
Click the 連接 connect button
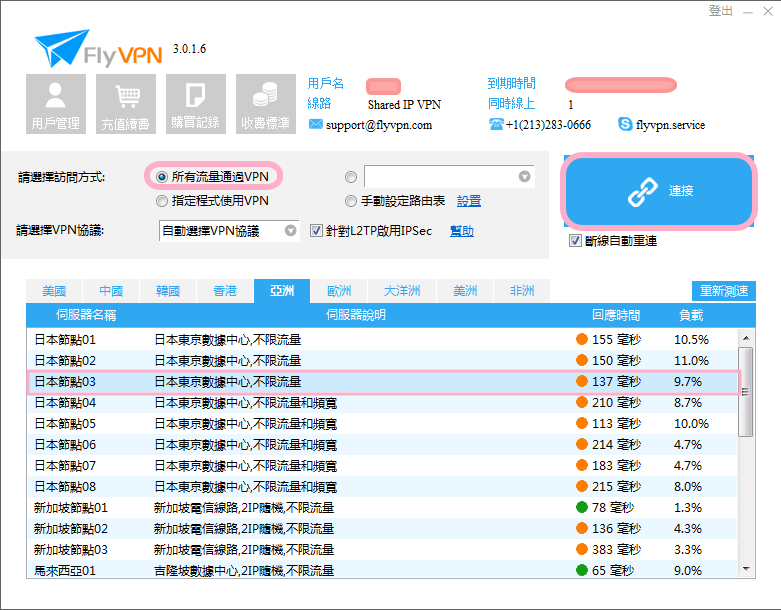[658, 191]
